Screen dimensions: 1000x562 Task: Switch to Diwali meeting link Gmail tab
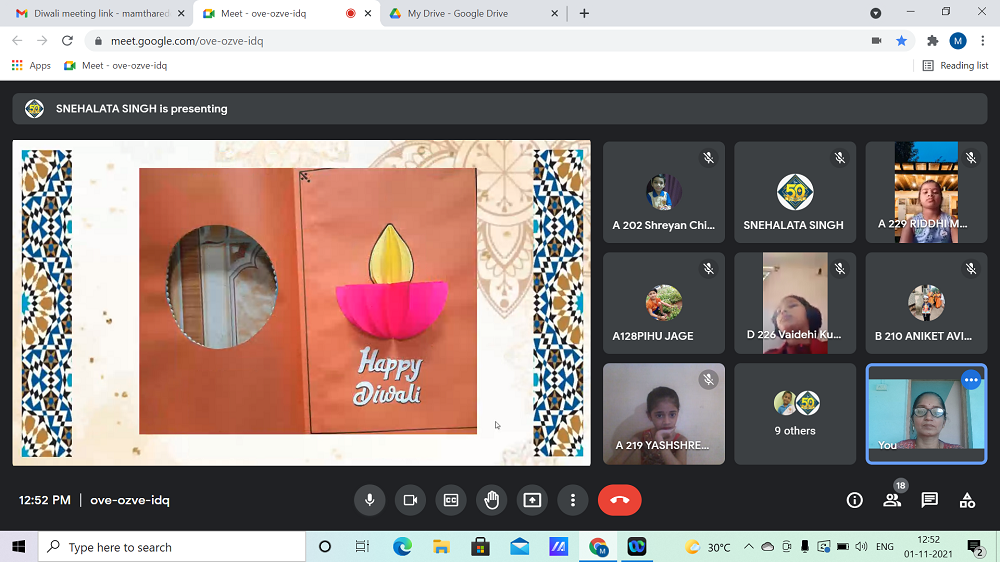(92, 13)
